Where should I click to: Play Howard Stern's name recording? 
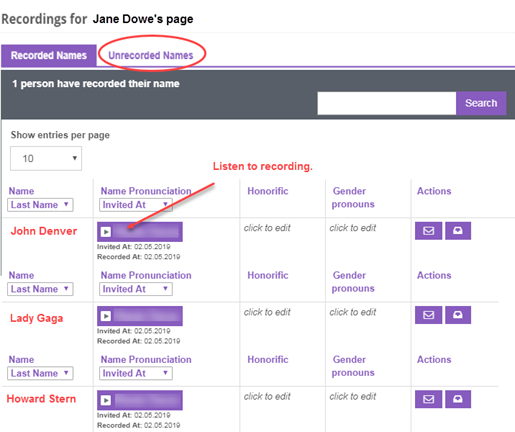pos(106,400)
